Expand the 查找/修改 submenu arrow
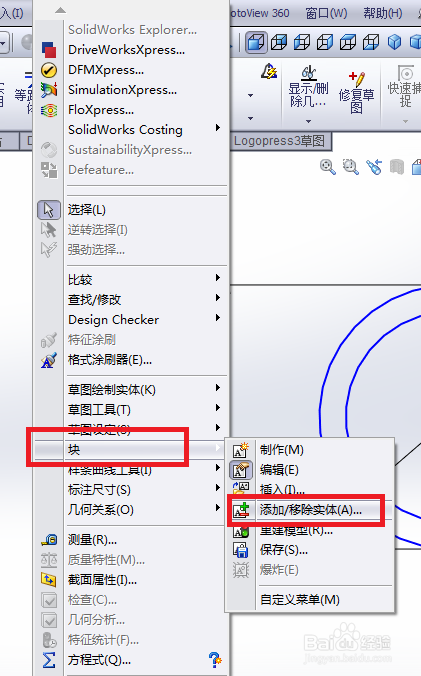The width and height of the screenshot is (421, 676). click(218, 297)
